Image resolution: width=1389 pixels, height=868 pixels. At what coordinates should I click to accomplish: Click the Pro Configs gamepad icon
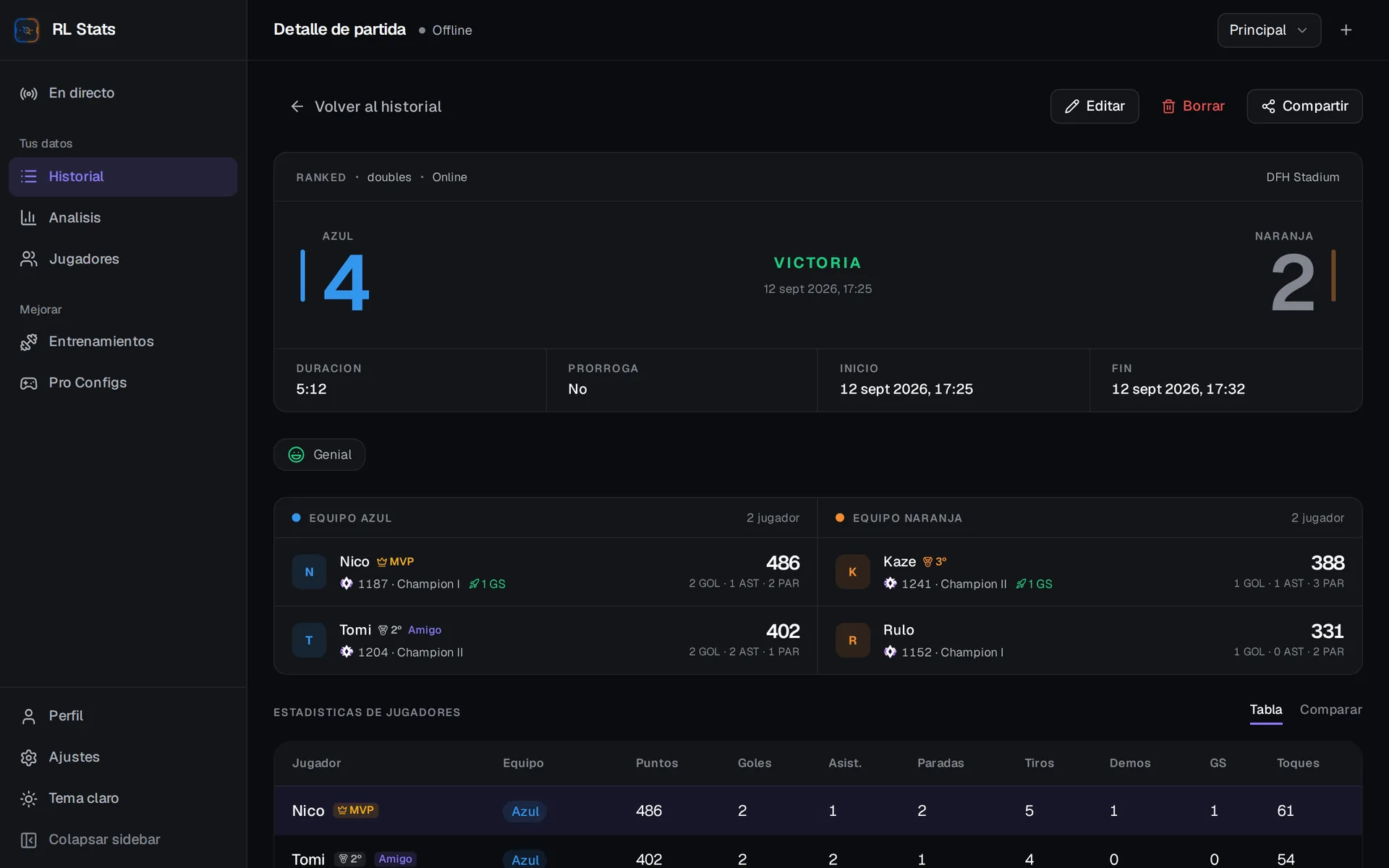[29, 383]
